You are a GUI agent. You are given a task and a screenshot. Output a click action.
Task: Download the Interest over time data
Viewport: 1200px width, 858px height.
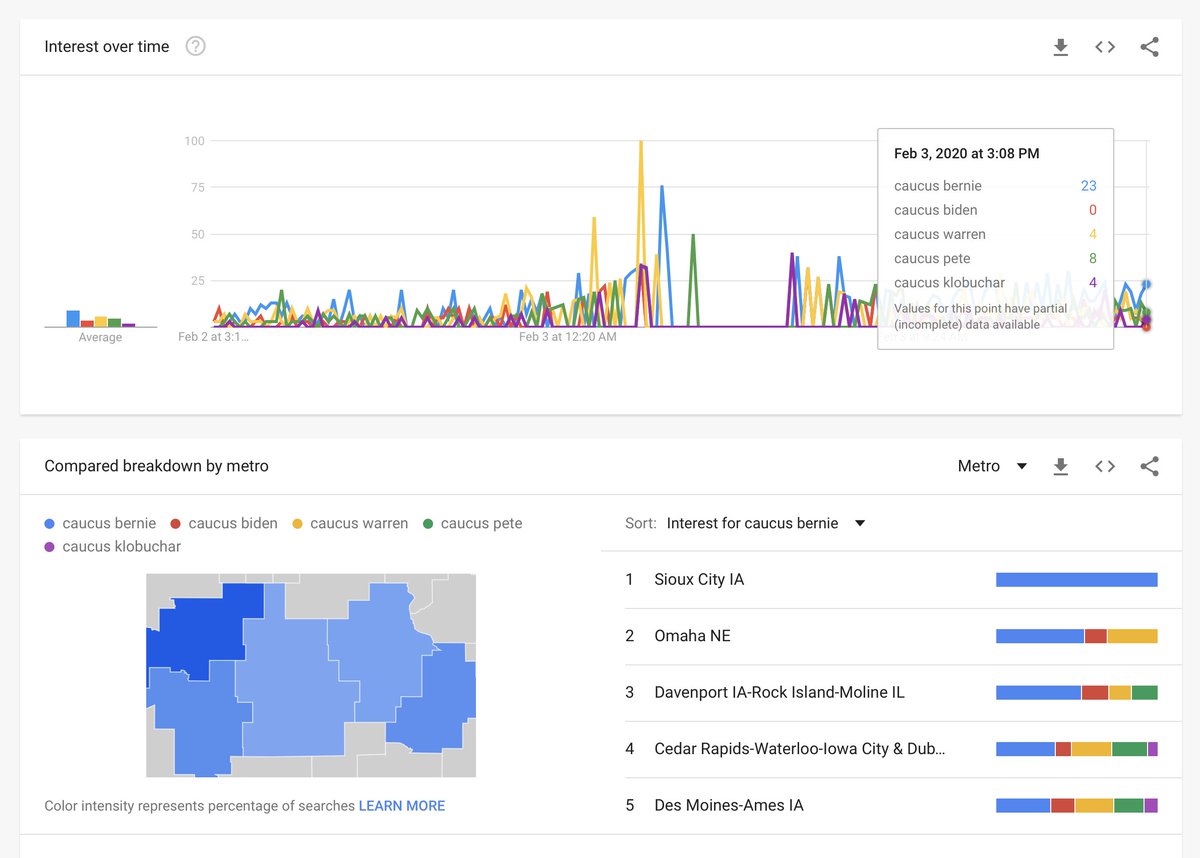1061,47
